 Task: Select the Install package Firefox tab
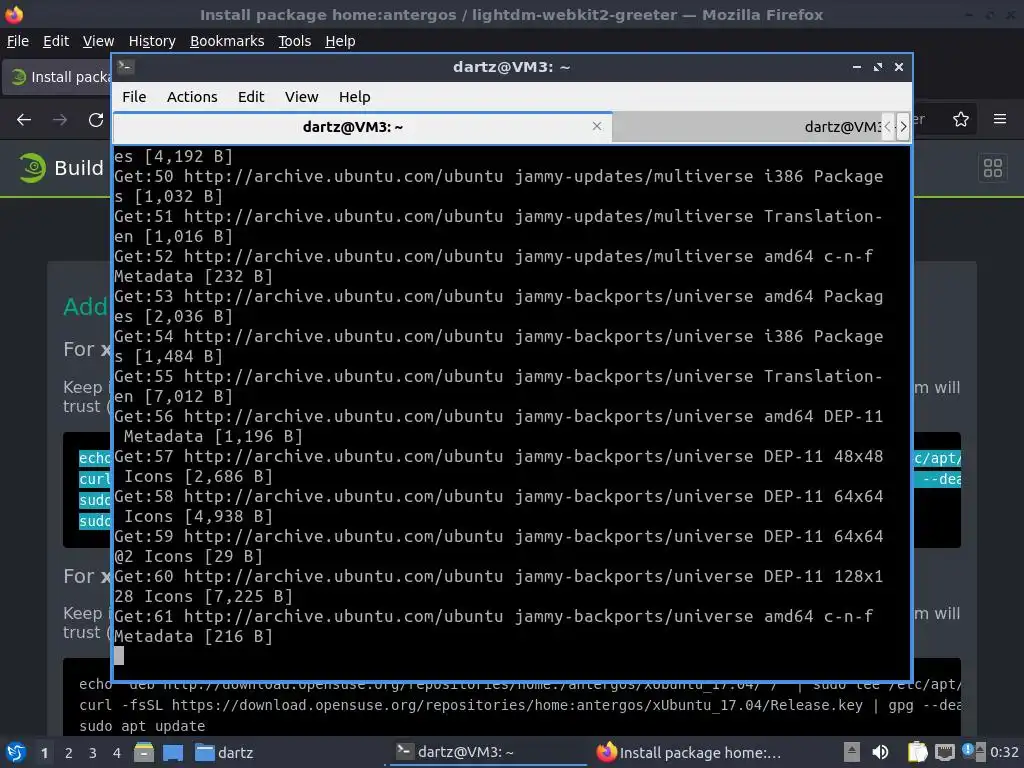pyautogui.click(x=57, y=77)
